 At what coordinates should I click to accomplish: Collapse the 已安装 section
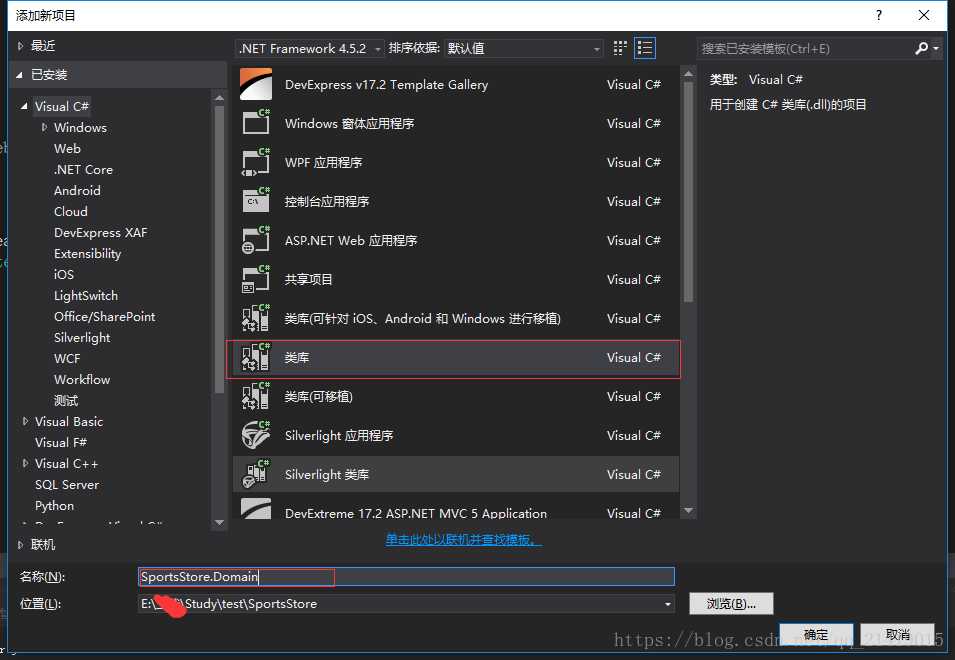coord(20,75)
